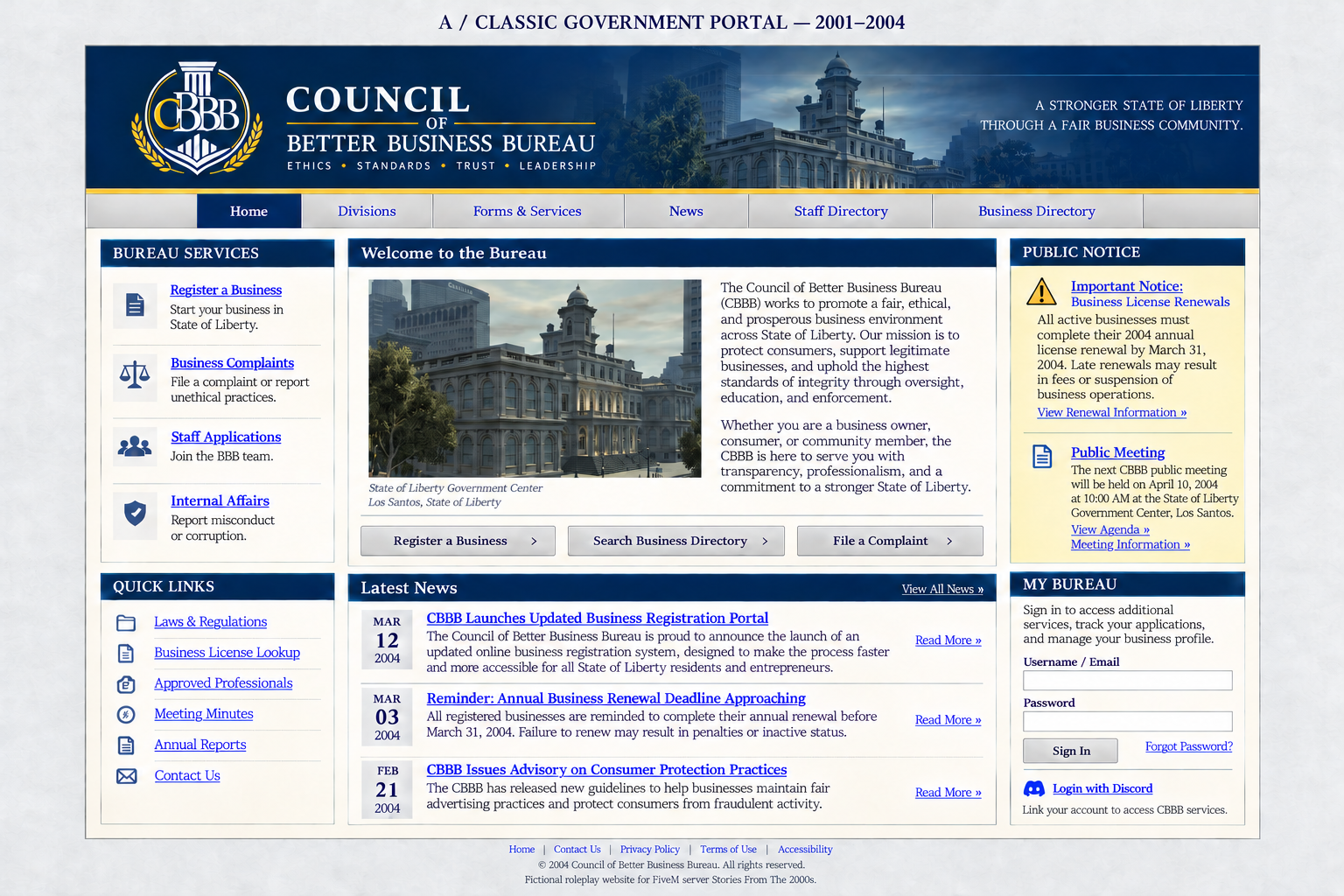Click the CBBB seal logo in header

[x=197, y=118]
